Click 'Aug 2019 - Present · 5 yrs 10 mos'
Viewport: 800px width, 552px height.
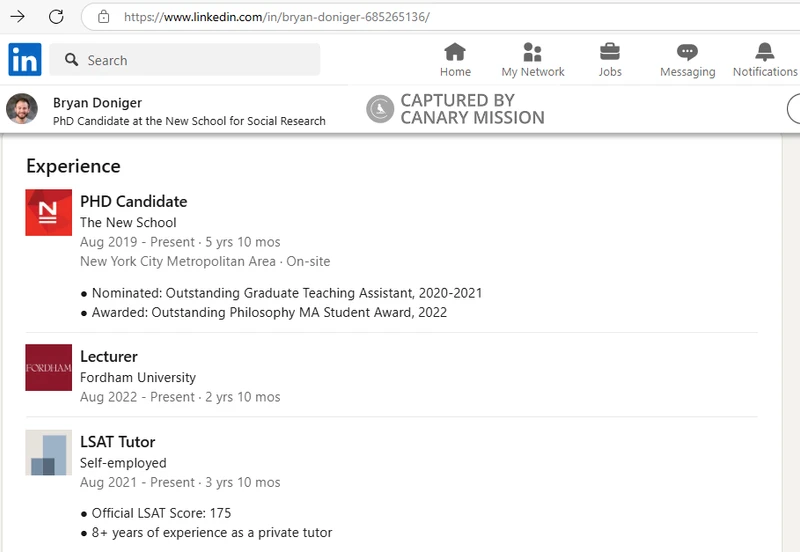point(180,242)
